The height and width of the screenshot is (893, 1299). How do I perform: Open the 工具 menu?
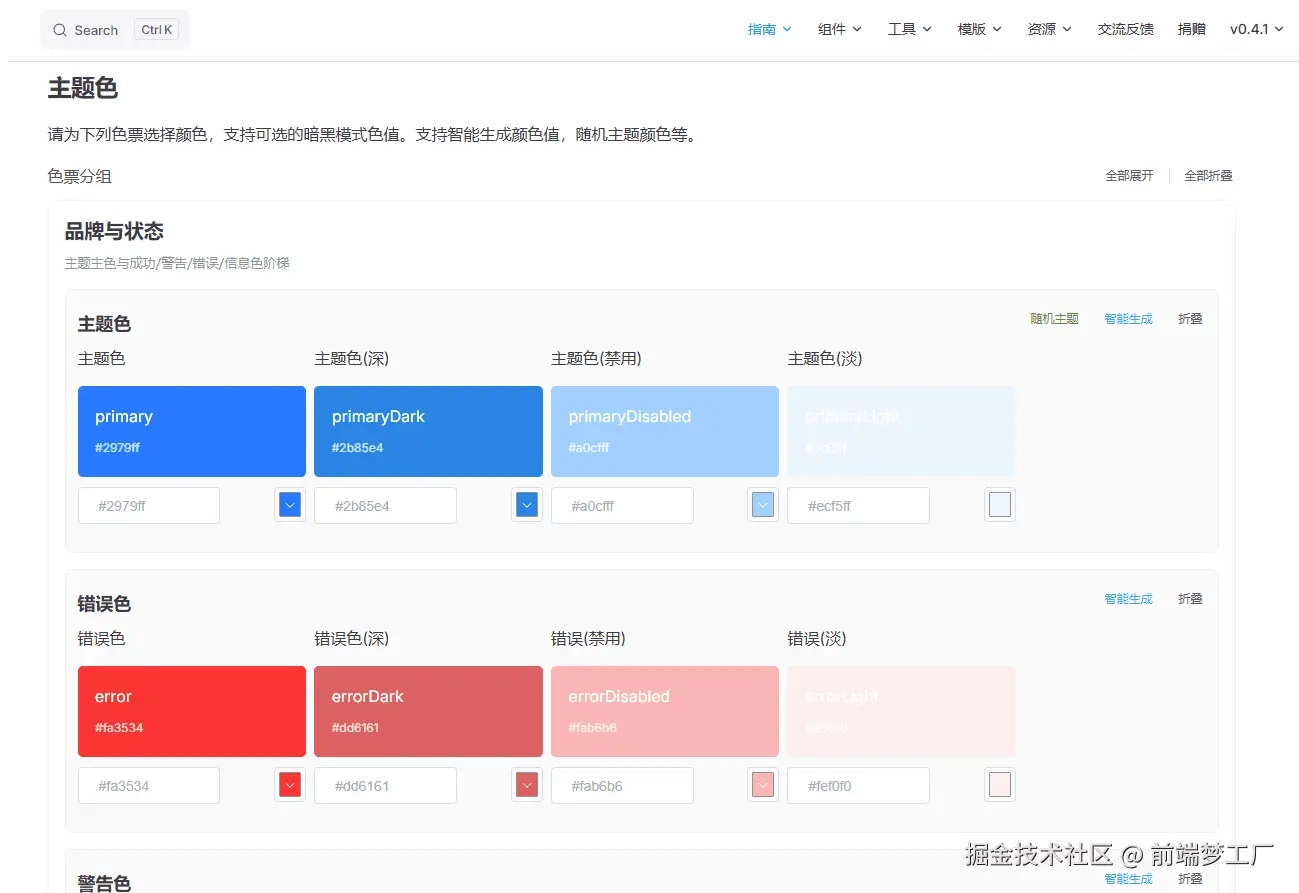click(909, 29)
